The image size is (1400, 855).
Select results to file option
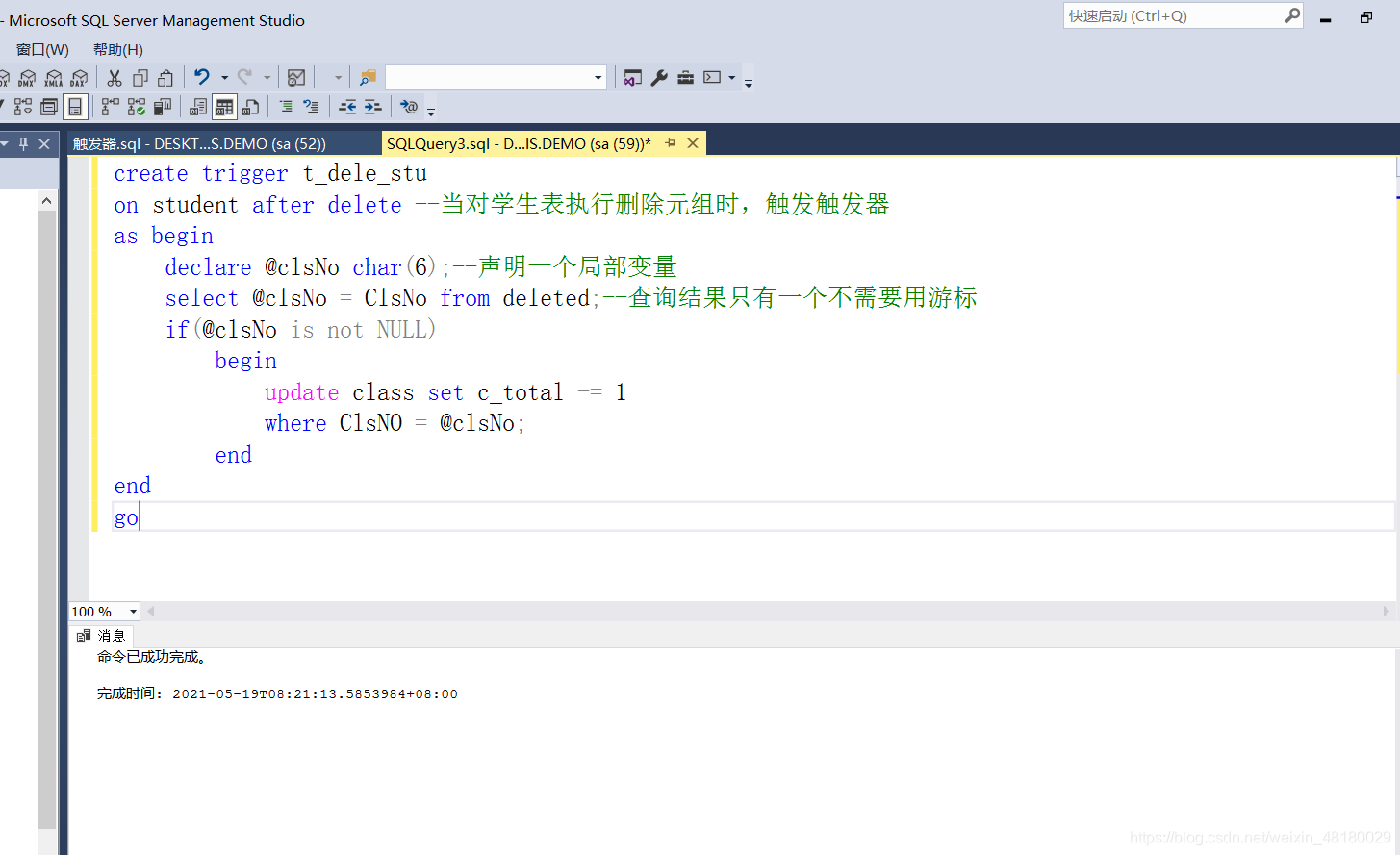[x=250, y=107]
